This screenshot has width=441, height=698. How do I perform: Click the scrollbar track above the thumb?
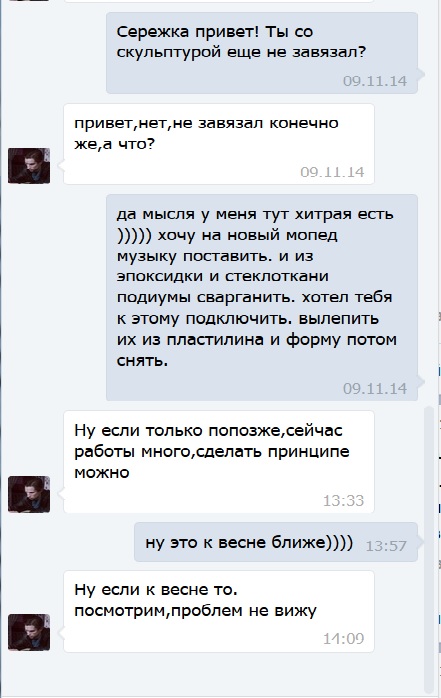point(429,200)
